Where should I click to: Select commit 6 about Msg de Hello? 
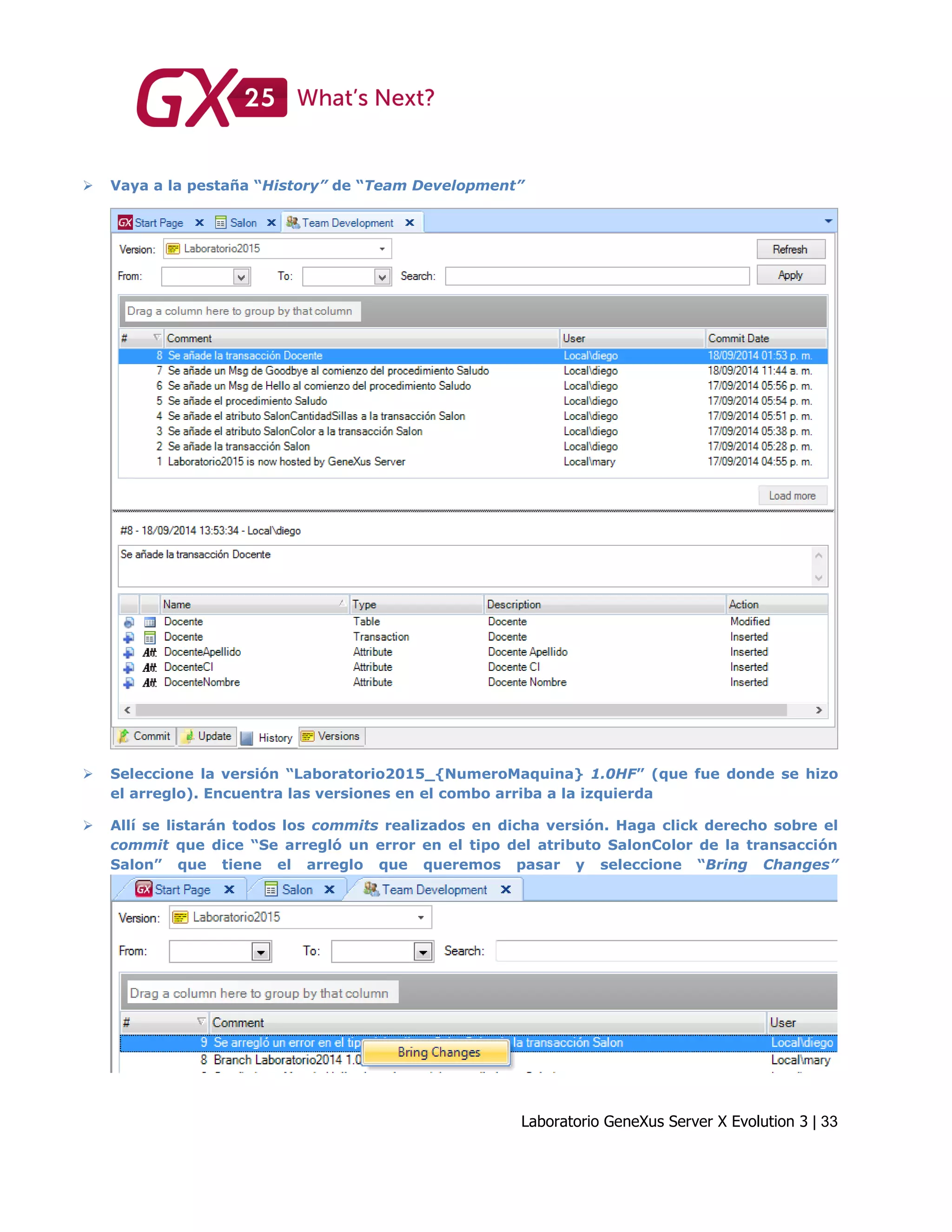[473, 386]
